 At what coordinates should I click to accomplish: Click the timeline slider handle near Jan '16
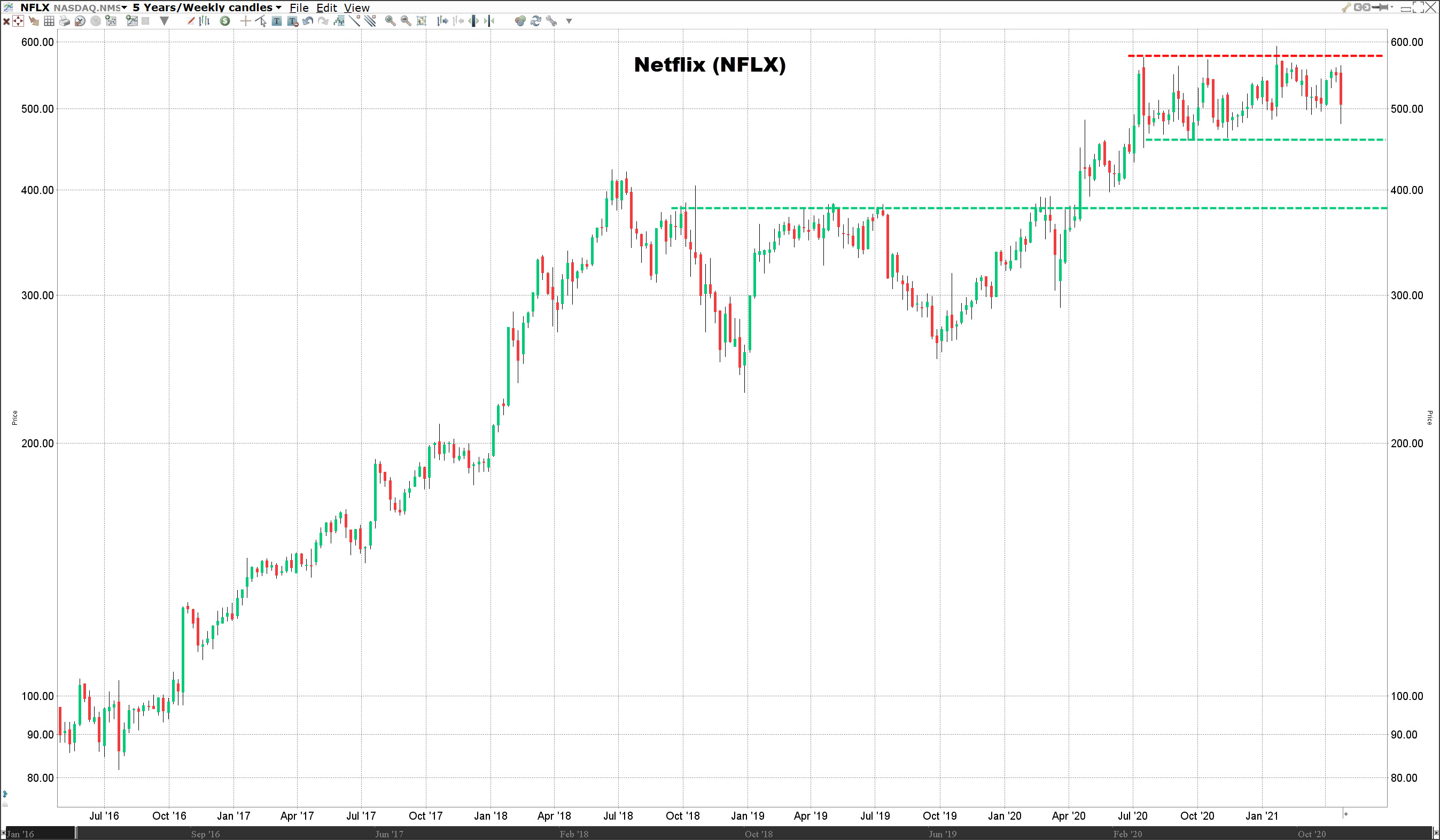click(x=75, y=833)
